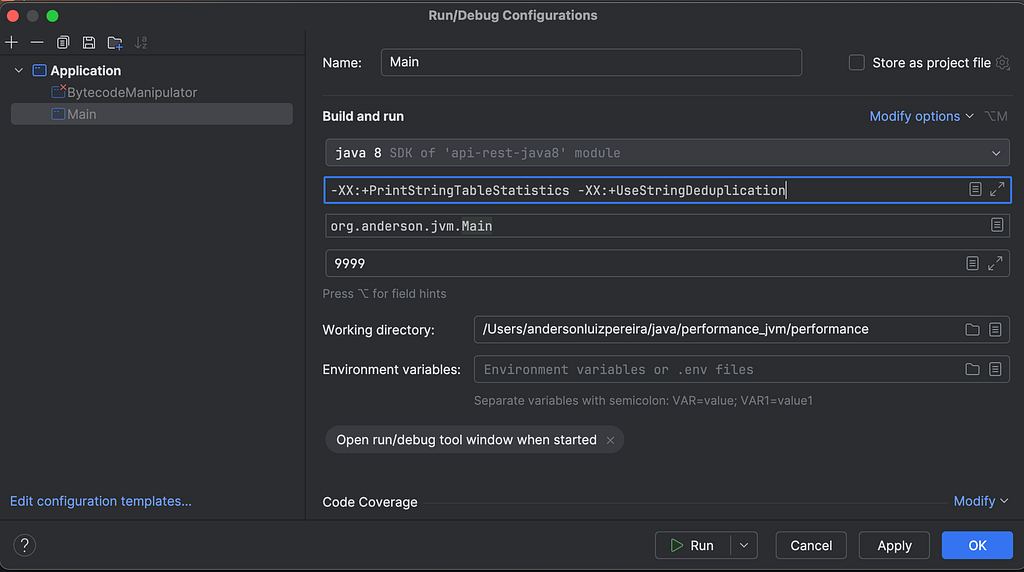Browse for working directory folder
Screen dimensions: 1024x572
point(972,330)
